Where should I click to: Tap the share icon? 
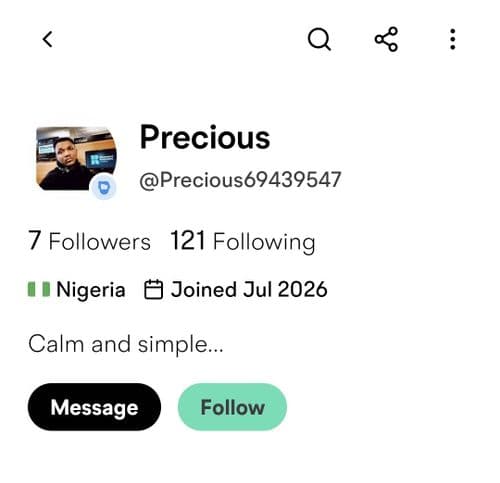point(386,39)
